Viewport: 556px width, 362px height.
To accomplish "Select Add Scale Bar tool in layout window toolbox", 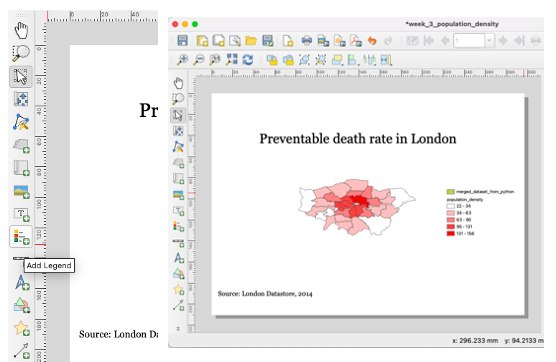I will [178, 243].
